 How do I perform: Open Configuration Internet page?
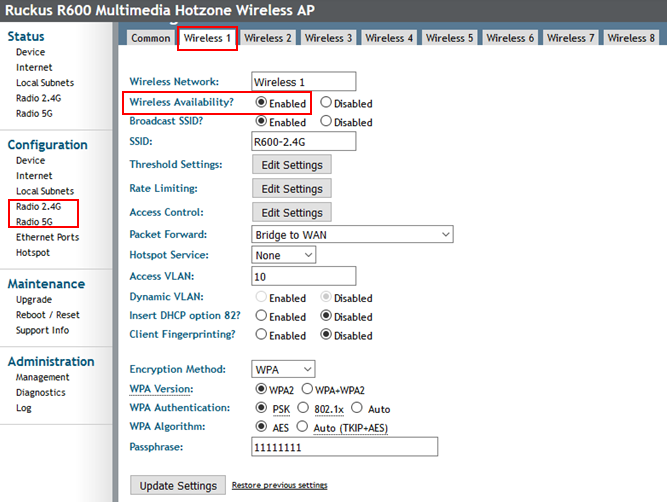[34, 176]
